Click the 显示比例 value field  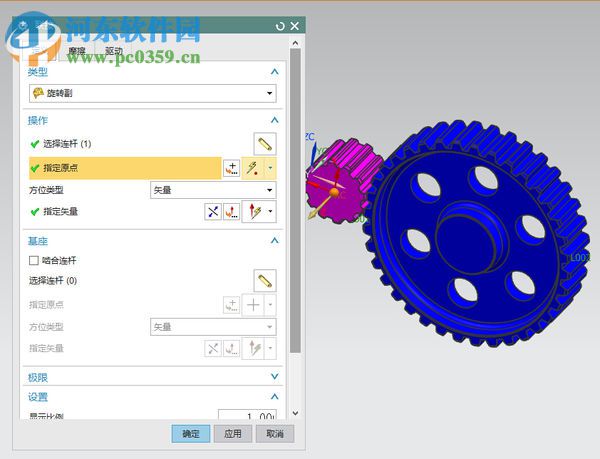tap(247, 415)
